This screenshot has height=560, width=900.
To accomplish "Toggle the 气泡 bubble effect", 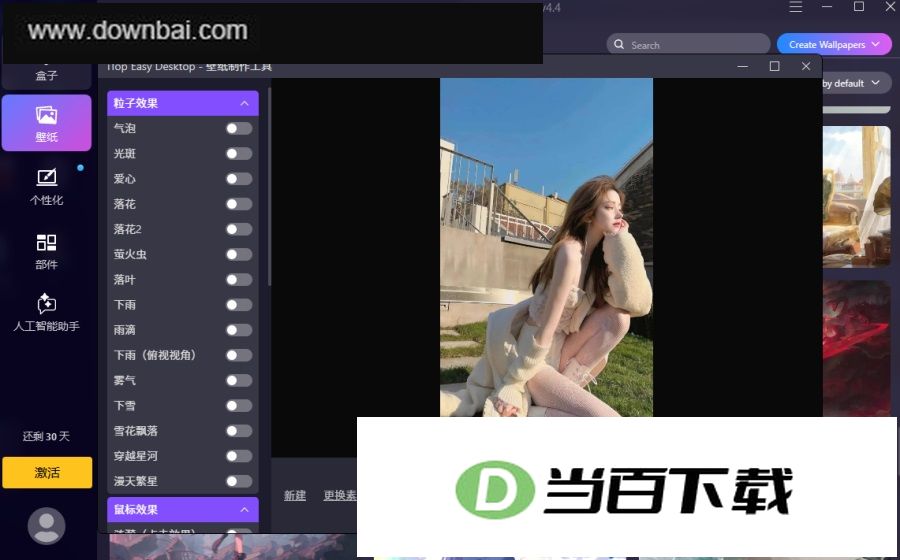I will click(x=239, y=129).
